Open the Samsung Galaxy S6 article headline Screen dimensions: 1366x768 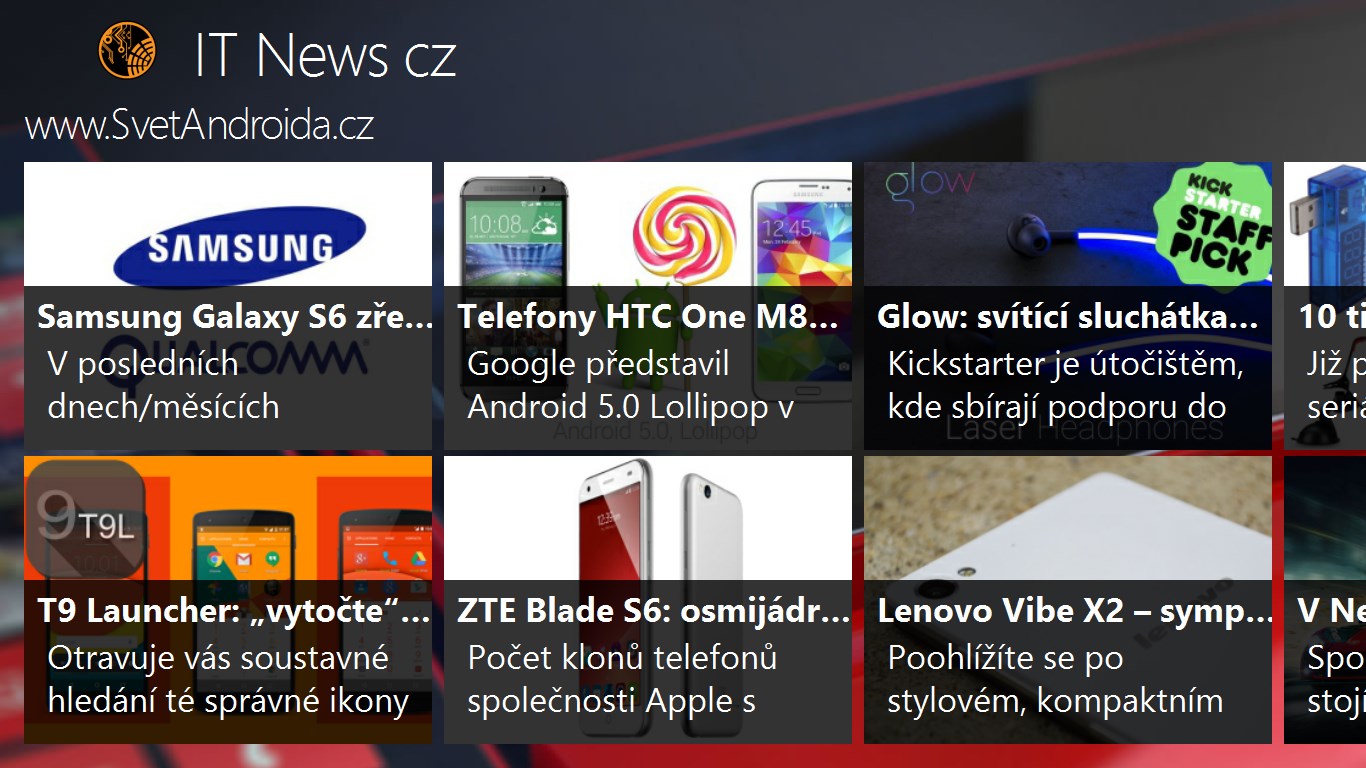[235, 317]
